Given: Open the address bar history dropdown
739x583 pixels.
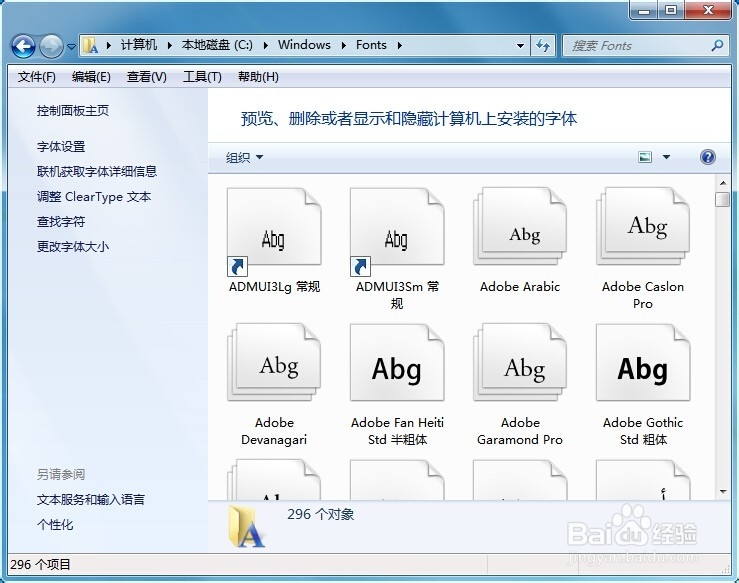Looking at the screenshot, I should pyautogui.click(x=520, y=46).
